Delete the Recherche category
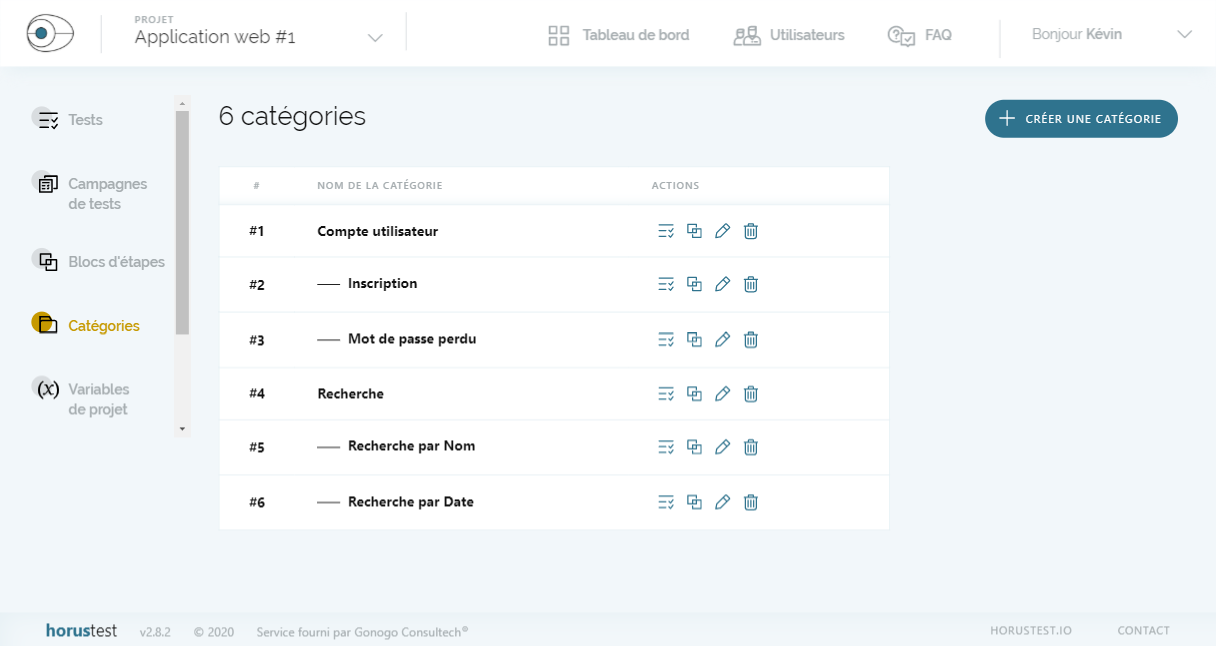This screenshot has width=1216, height=646. point(751,394)
